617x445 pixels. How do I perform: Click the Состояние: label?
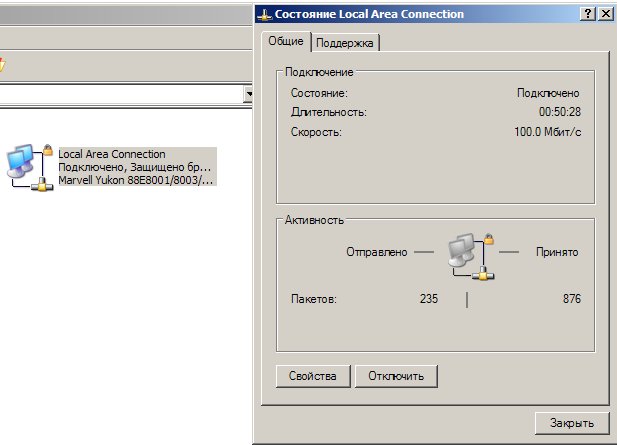pyautogui.click(x=319, y=93)
